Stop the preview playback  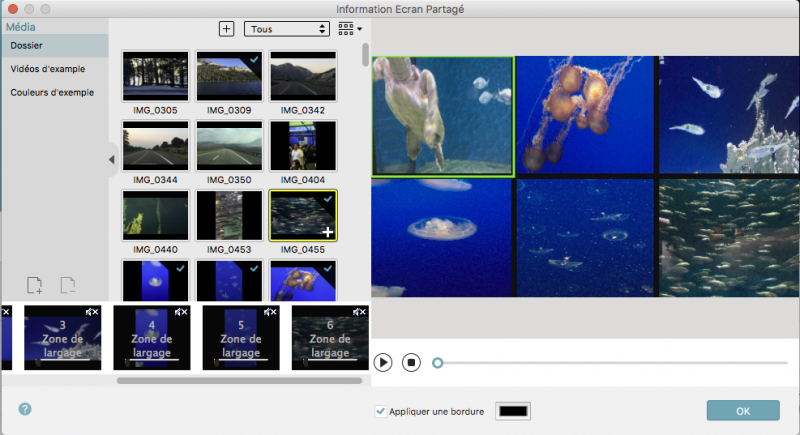coord(411,363)
